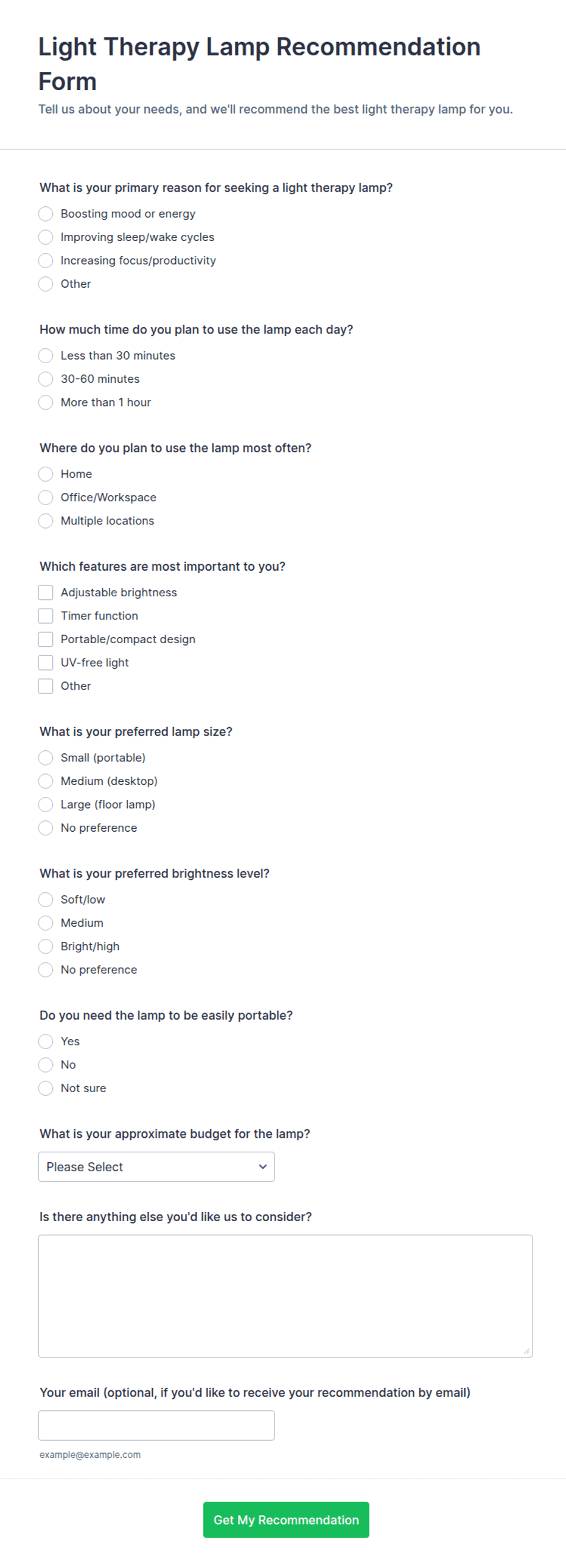The image size is (566, 1568).
Task: Choose 'Soft/low' brightness option
Action: 46,899
